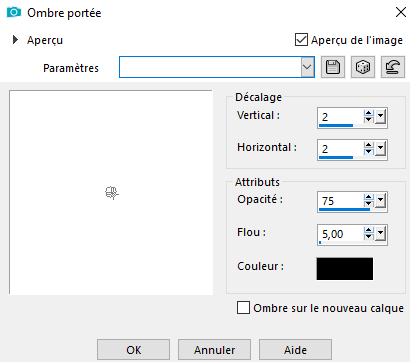Increase Flou using the up arrow
The width and height of the screenshot is (410, 362).
point(369,230)
